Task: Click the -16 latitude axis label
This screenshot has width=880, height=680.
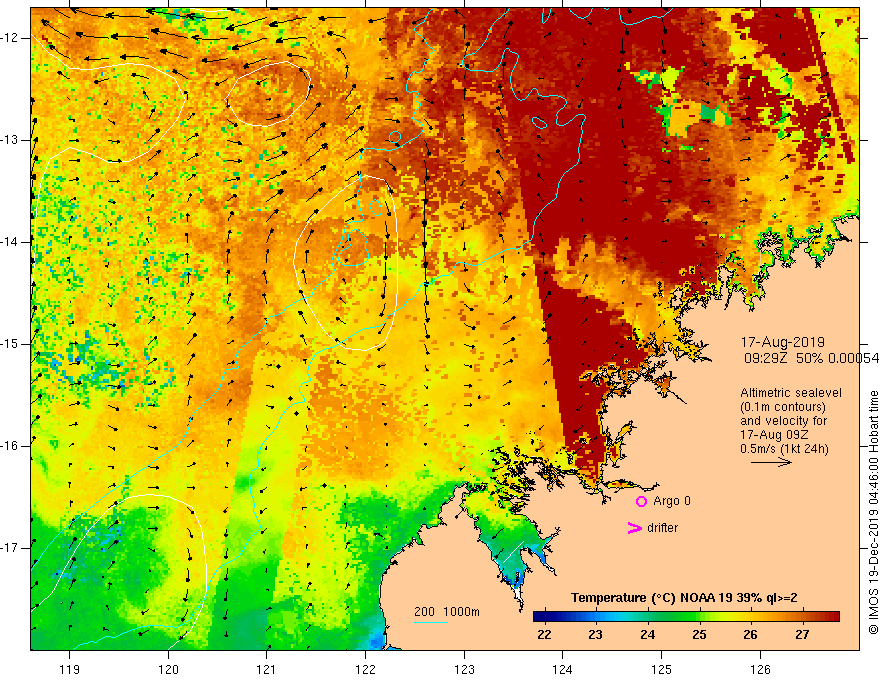Action: [11, 446]
